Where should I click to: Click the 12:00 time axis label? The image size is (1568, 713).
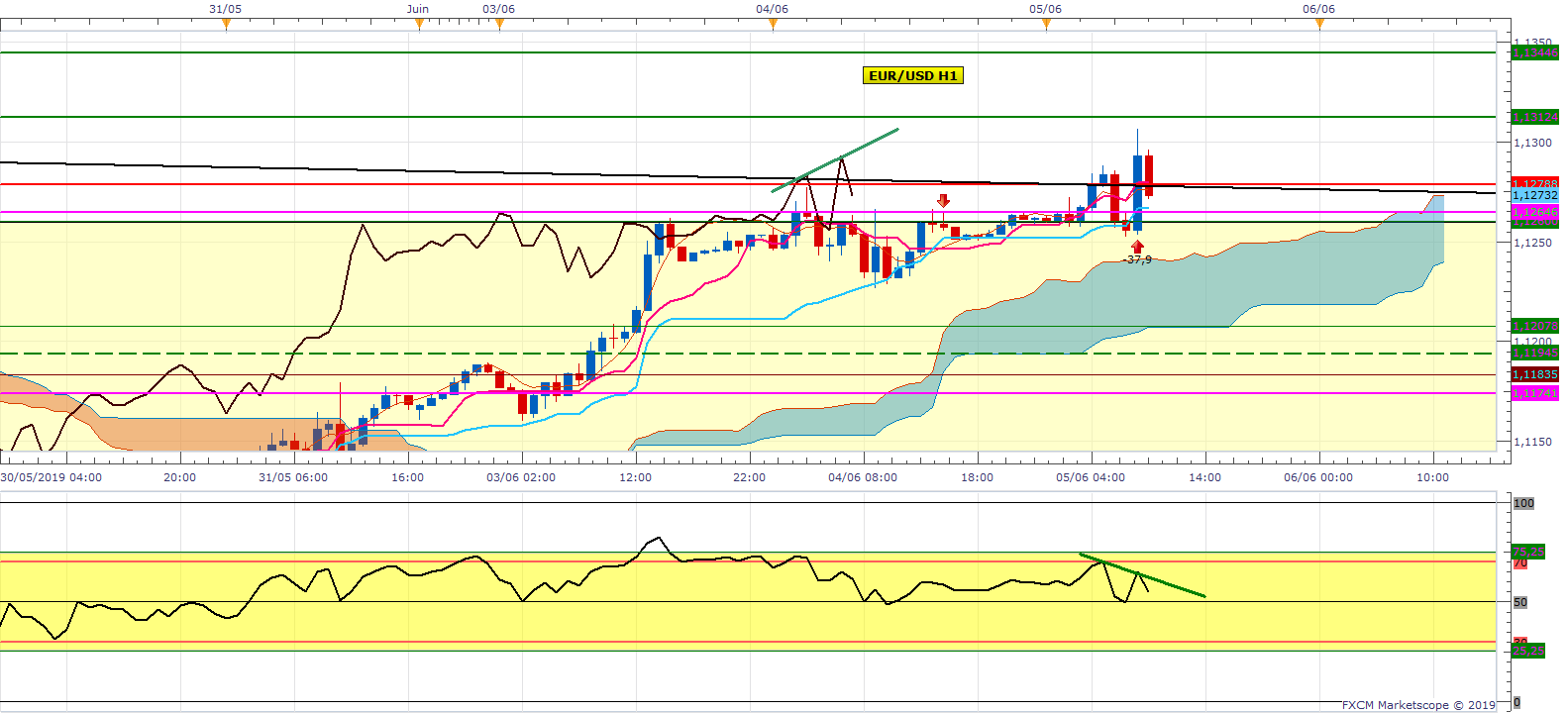[x=635, y=477]
